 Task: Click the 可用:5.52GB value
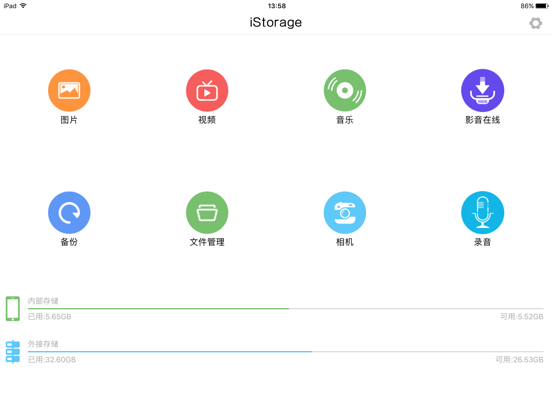point(522,316)
